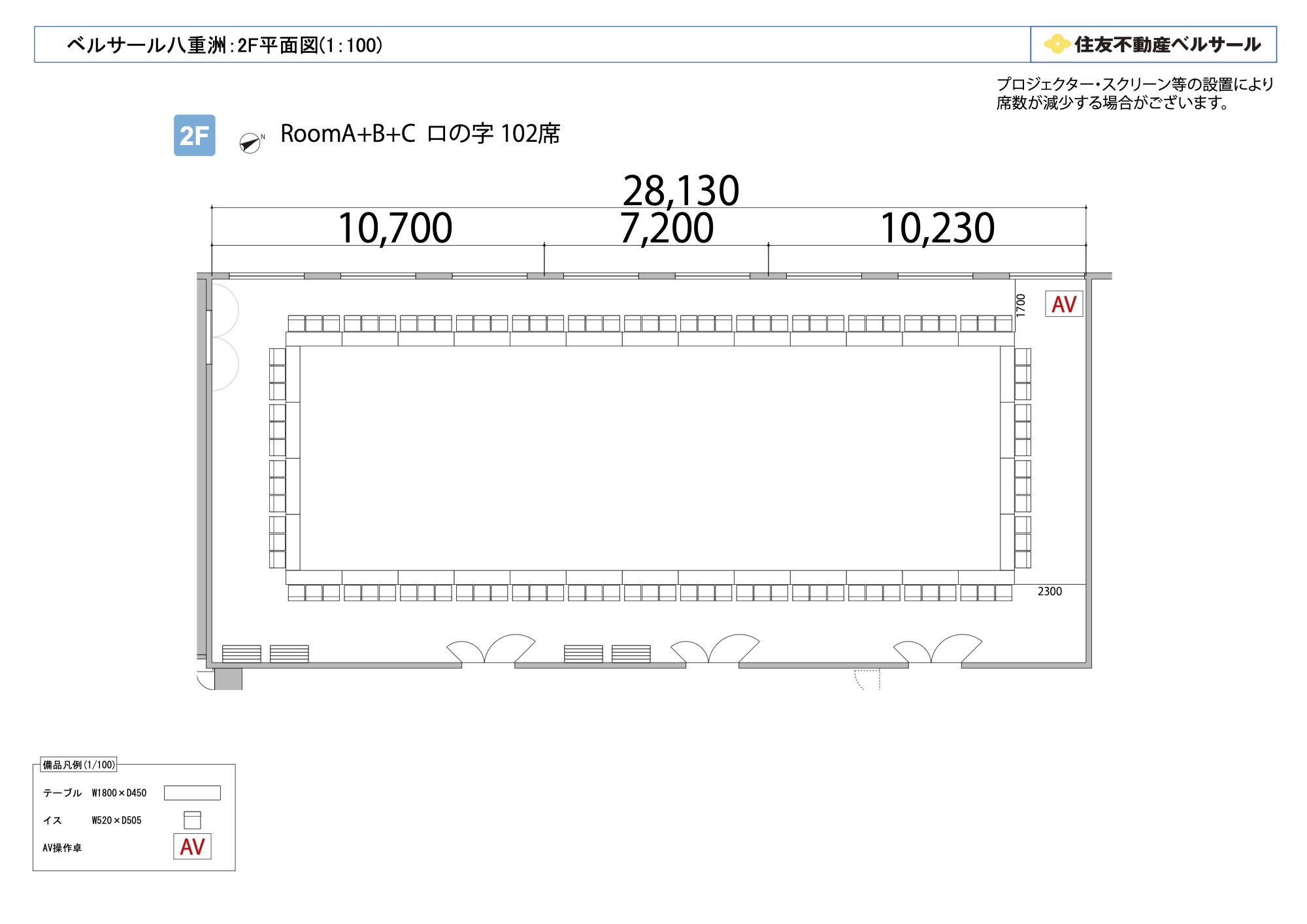Click the double door on the left wall

pyautogui.click(x=223, y=337)
